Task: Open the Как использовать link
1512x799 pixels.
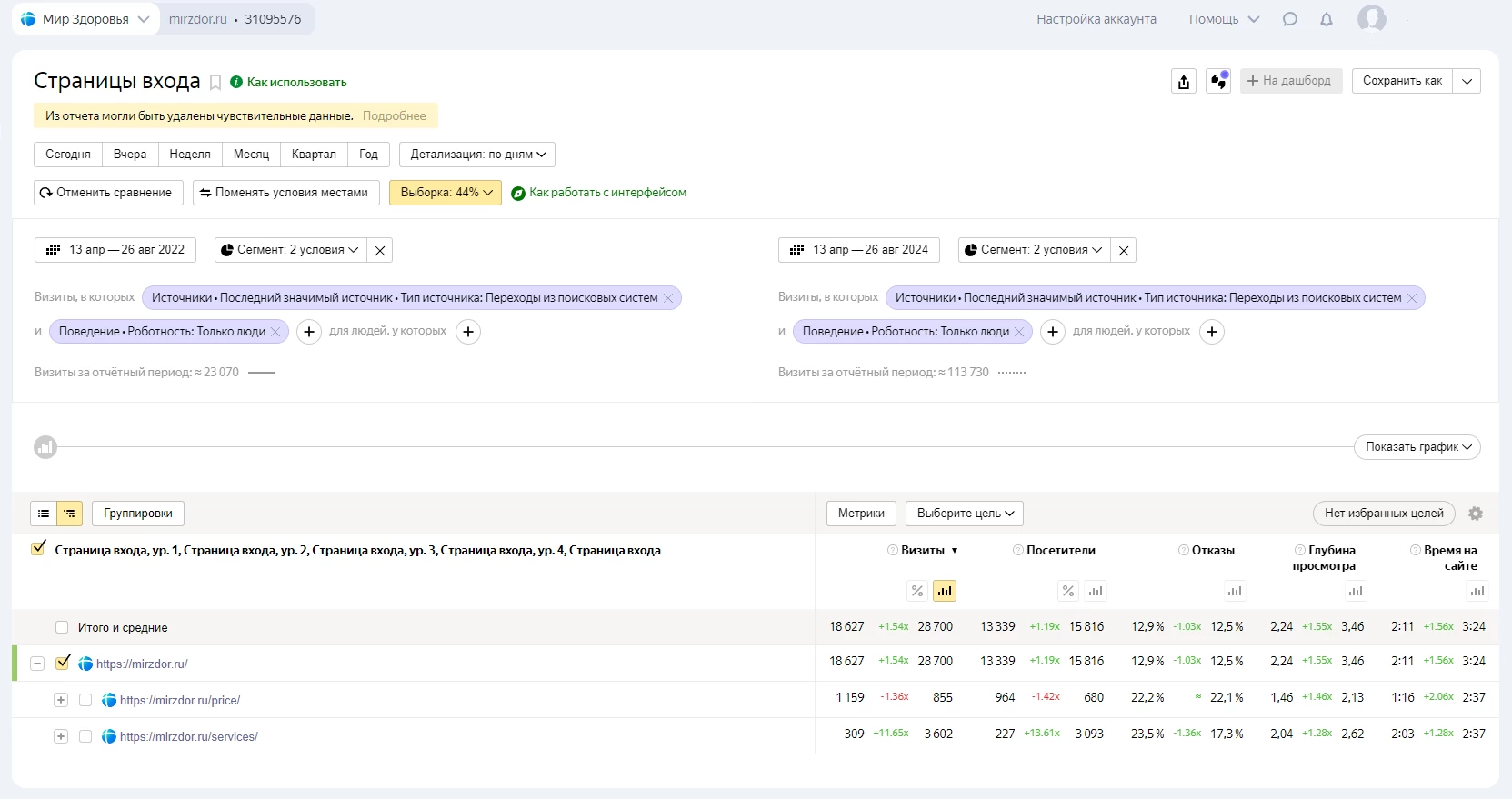Action: pos(296,83)
